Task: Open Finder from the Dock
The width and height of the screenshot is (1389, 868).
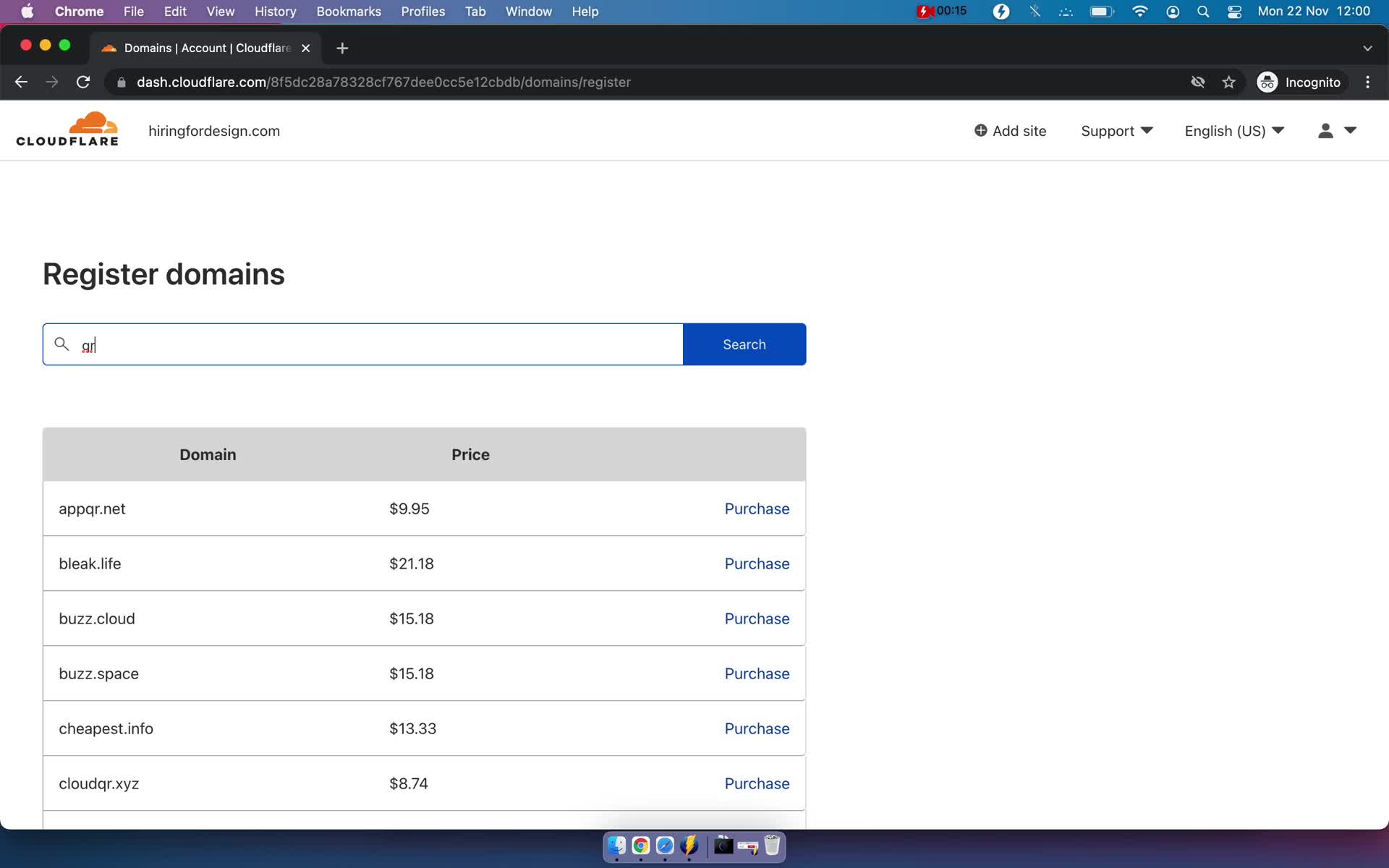Action: 616,845
